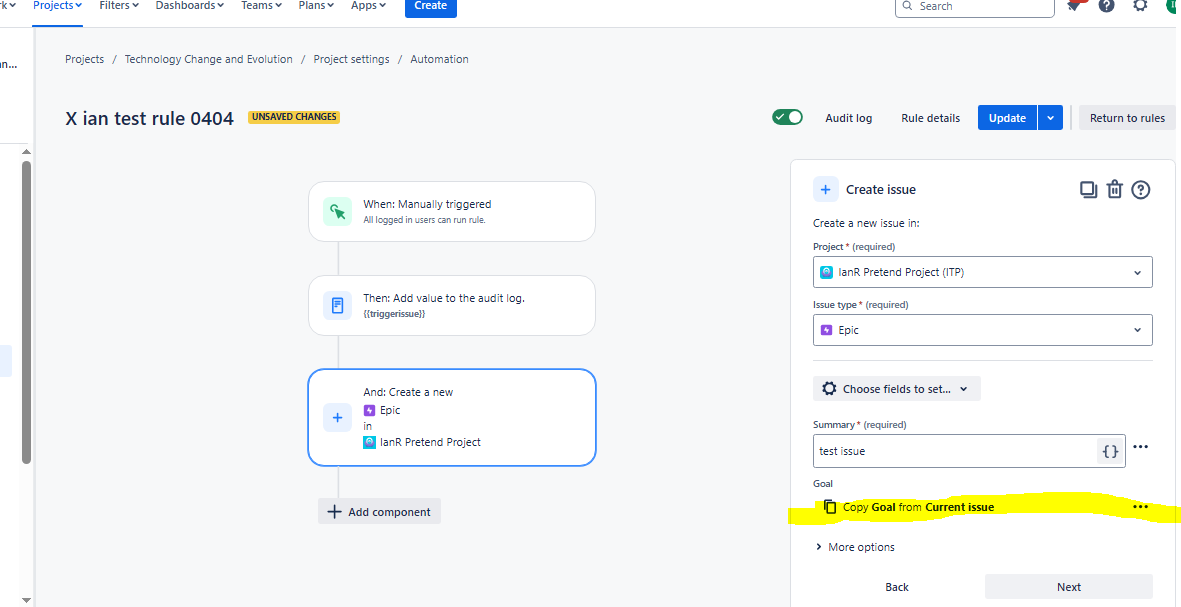Expand the More options section

pyautogui.click(x=855, y=548)
